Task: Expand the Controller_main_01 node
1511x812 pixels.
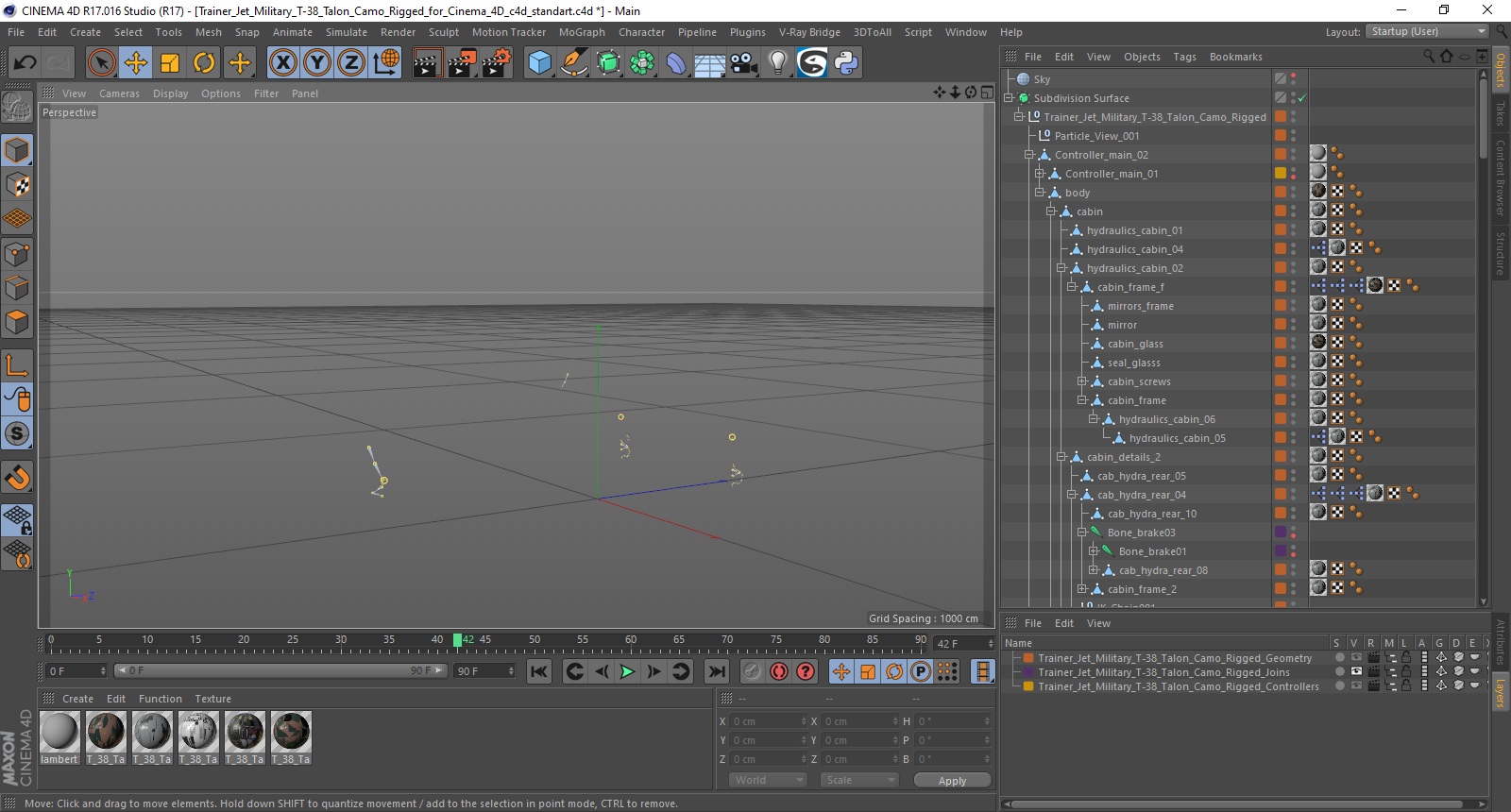Action: pos(1040,174)
